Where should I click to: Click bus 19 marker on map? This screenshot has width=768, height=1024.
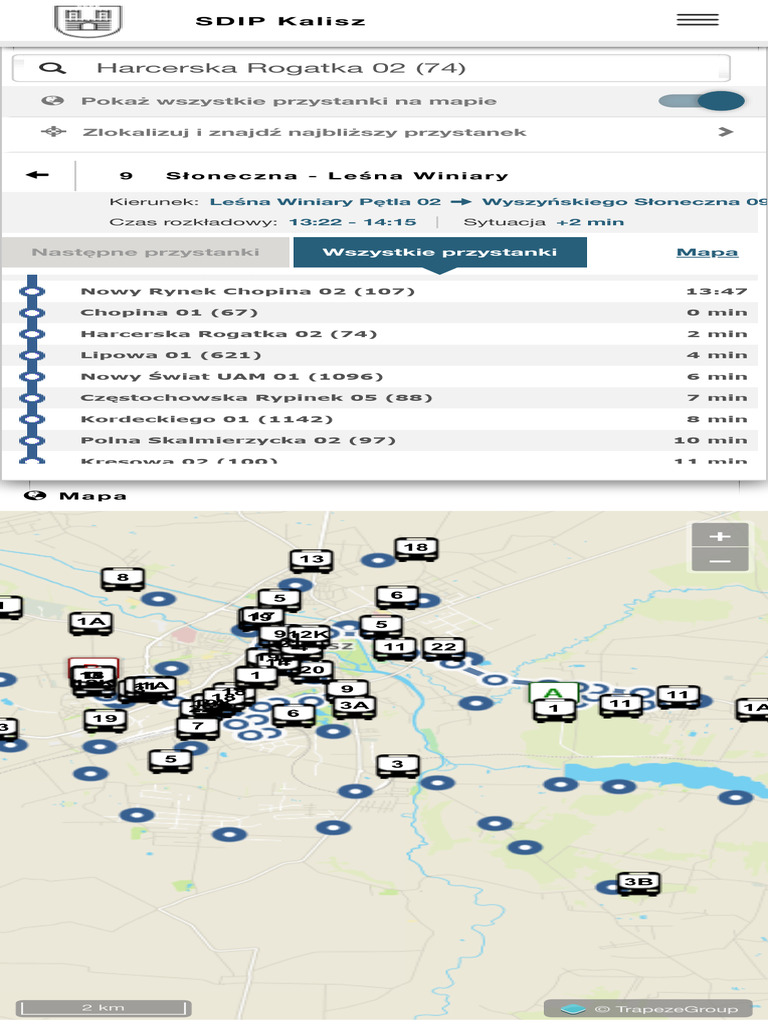coord(105,720)
